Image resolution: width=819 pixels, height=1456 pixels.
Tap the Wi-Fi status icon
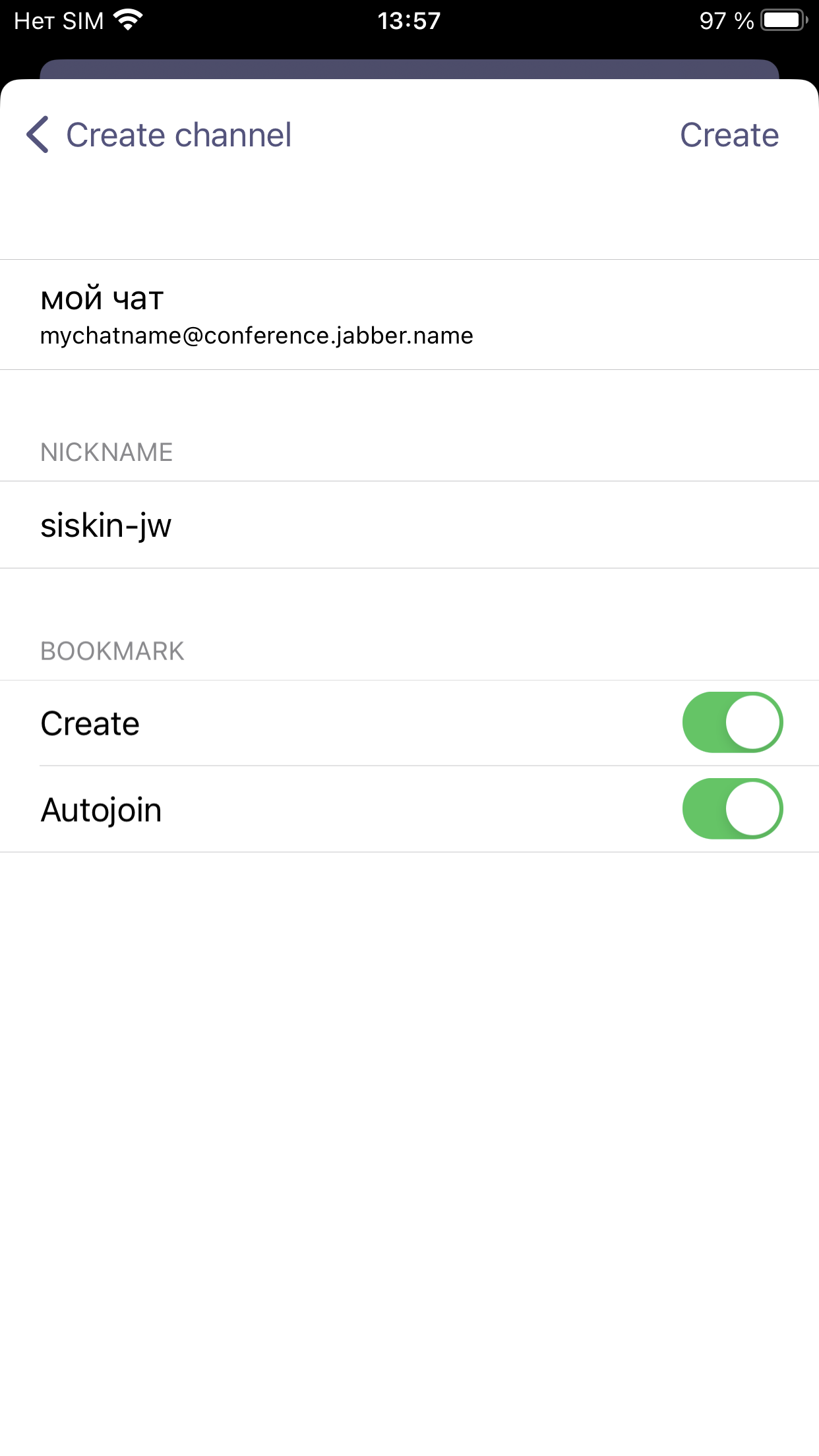(128, 20)
